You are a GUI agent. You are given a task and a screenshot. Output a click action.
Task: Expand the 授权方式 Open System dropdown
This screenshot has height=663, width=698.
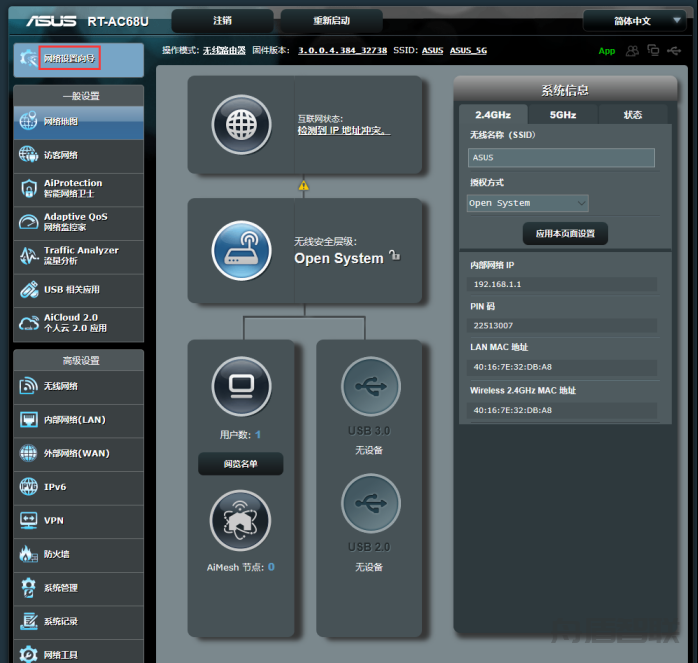[x=528, y=203]
